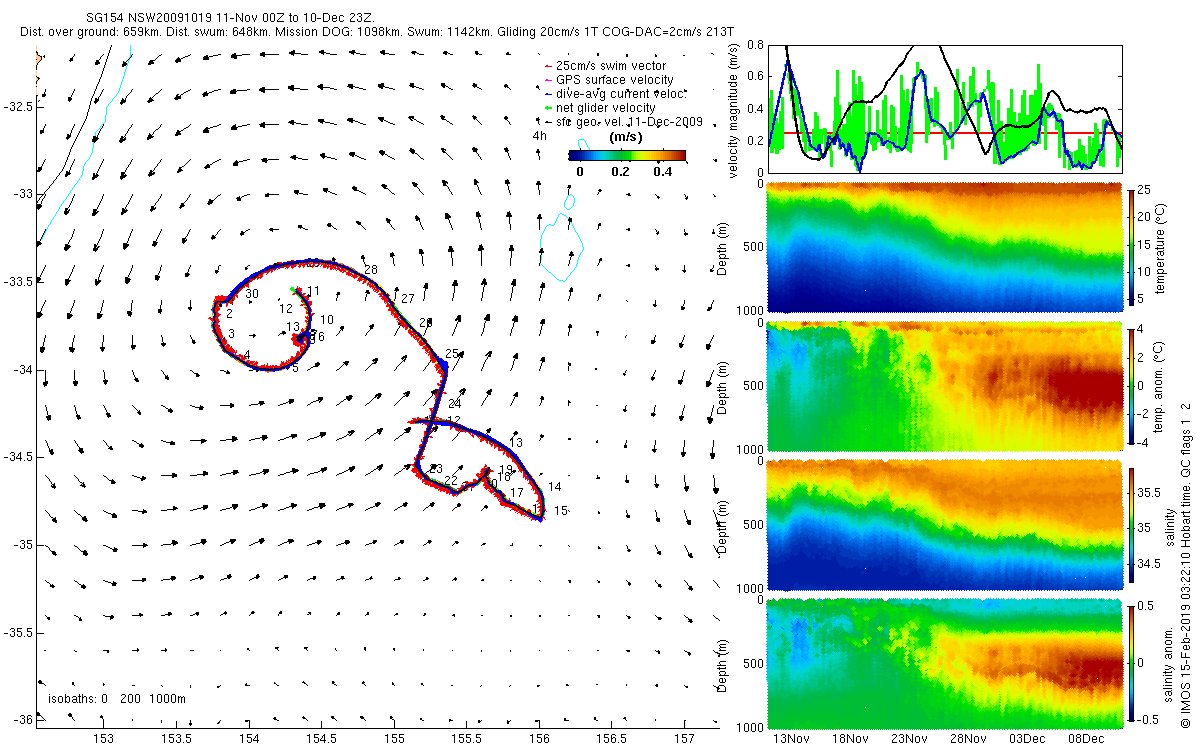Click day label '24' on glider track
The height and width of the screenshot is (750, 1200).
pyautogui.click(x=455, y=403)
